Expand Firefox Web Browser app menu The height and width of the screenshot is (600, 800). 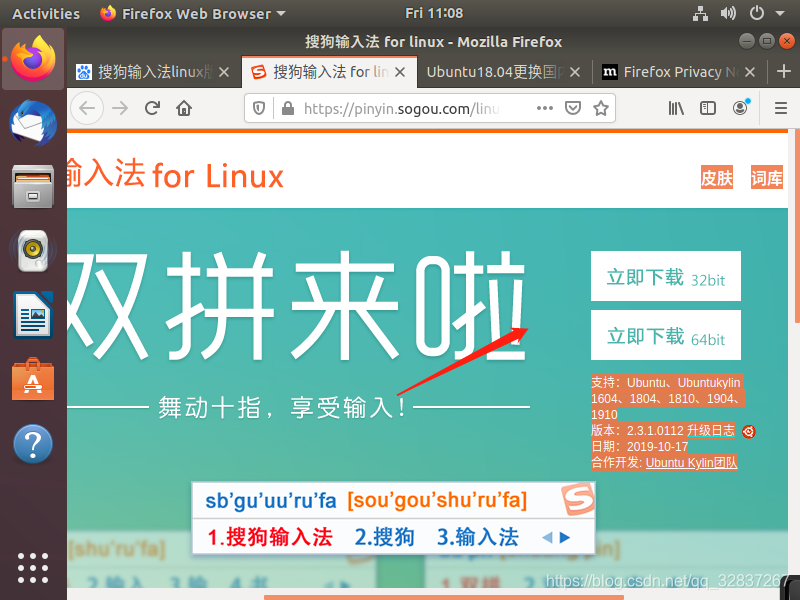193,14
